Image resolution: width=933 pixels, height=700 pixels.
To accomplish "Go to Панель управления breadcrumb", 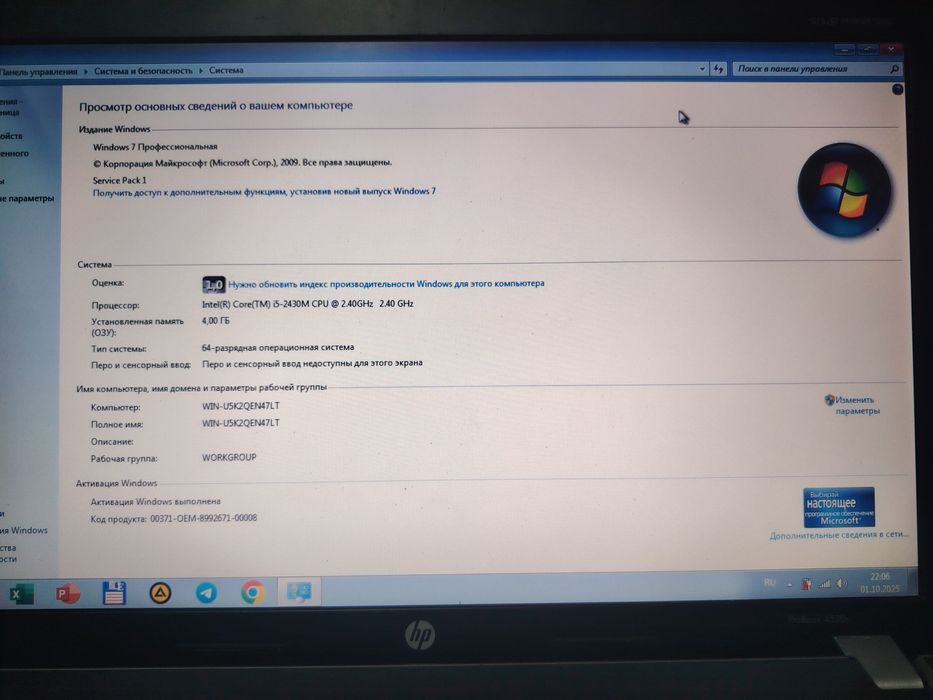I will pos(39,71).
